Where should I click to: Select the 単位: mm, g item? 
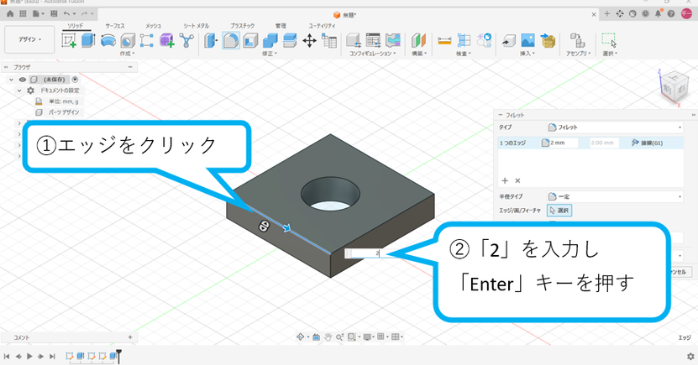pyautogui.click(x=63, y=101)
